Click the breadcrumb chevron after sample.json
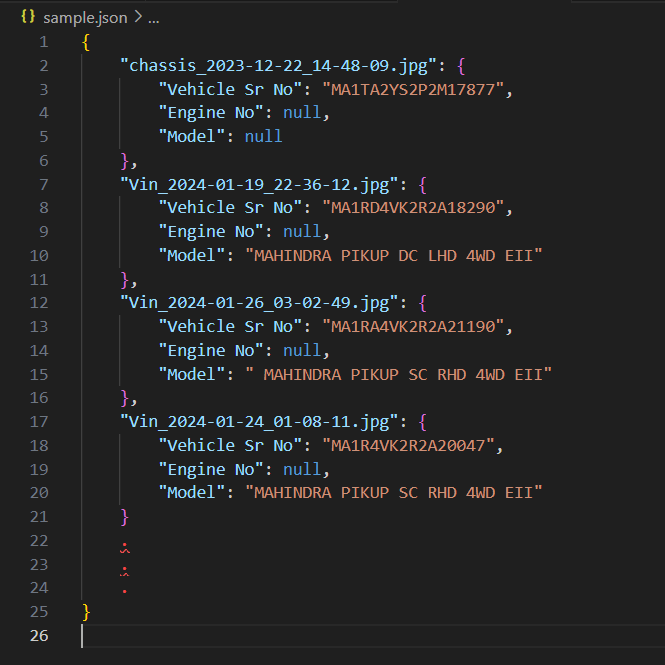Screen dimensions: 665x665 [x=138, y=17]
